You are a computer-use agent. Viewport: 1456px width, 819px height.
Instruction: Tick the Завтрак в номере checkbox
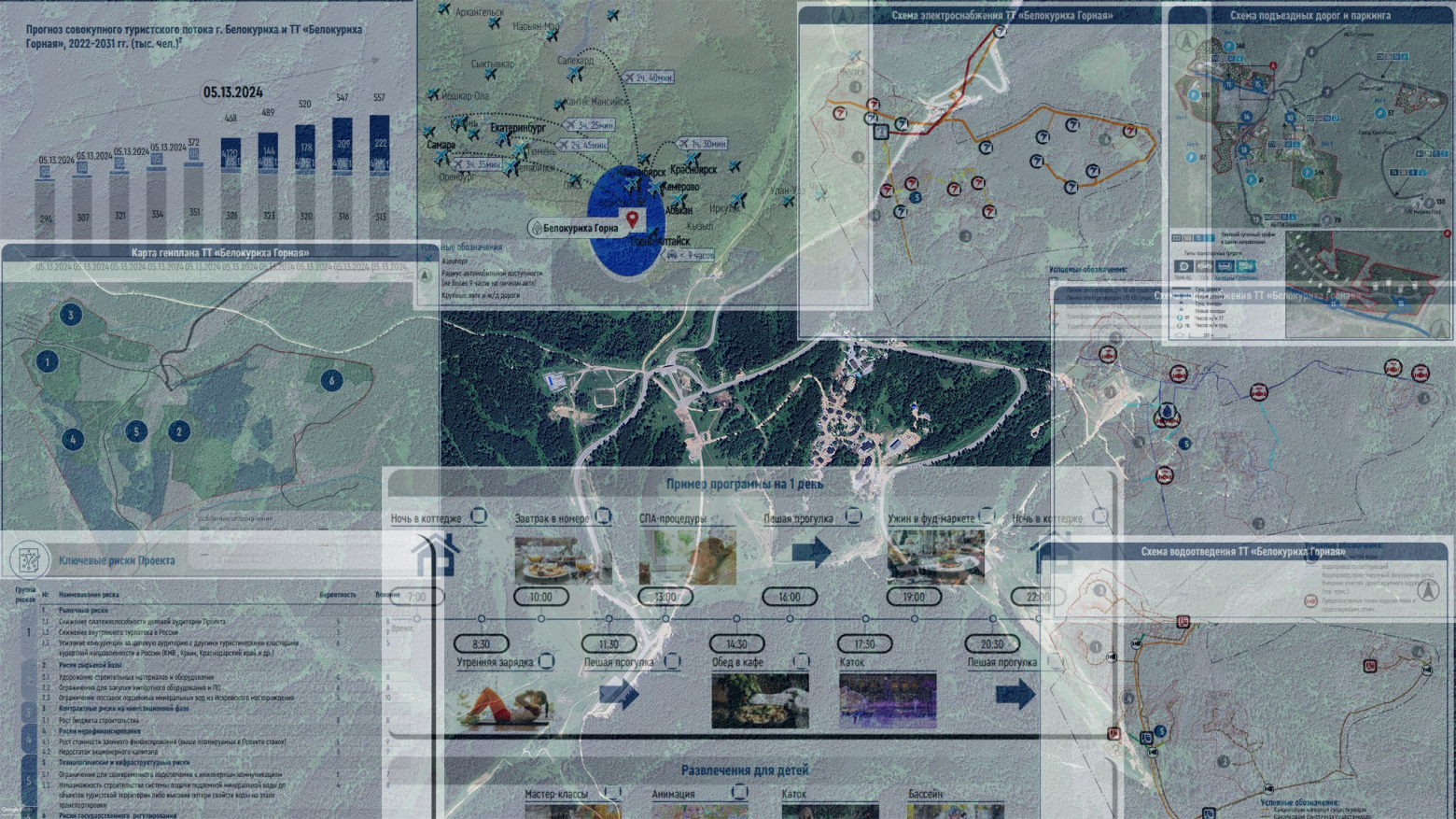click(x=604, y=515)
